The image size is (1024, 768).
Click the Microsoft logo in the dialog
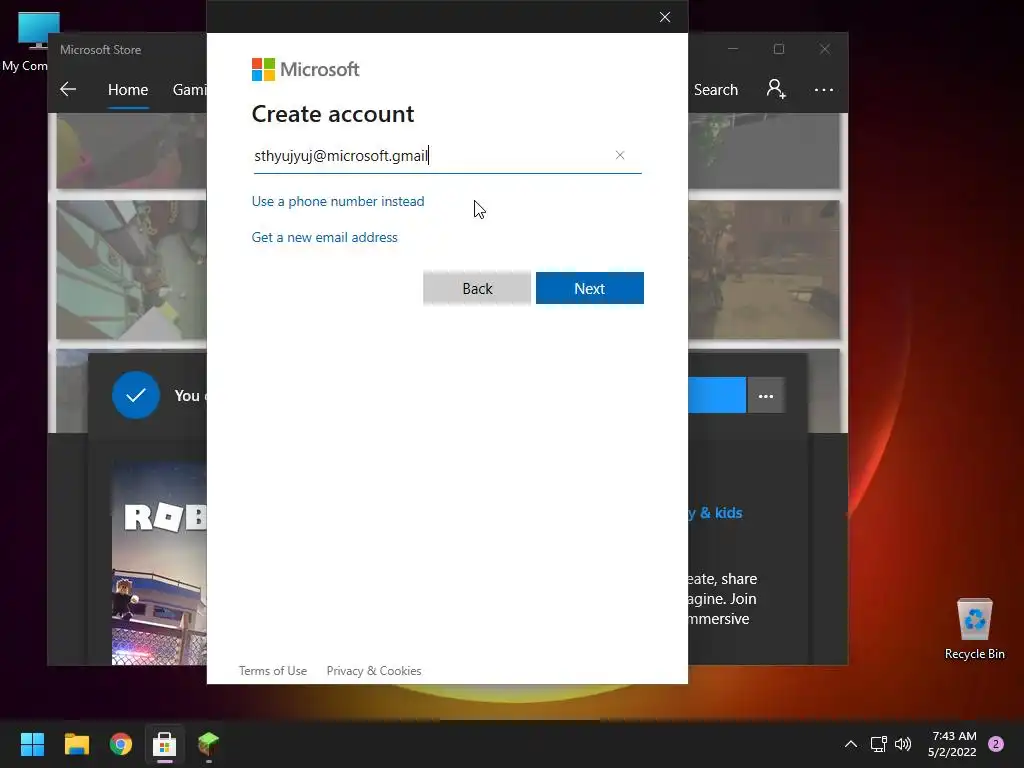pyautogui.click(x=305, y=69)
